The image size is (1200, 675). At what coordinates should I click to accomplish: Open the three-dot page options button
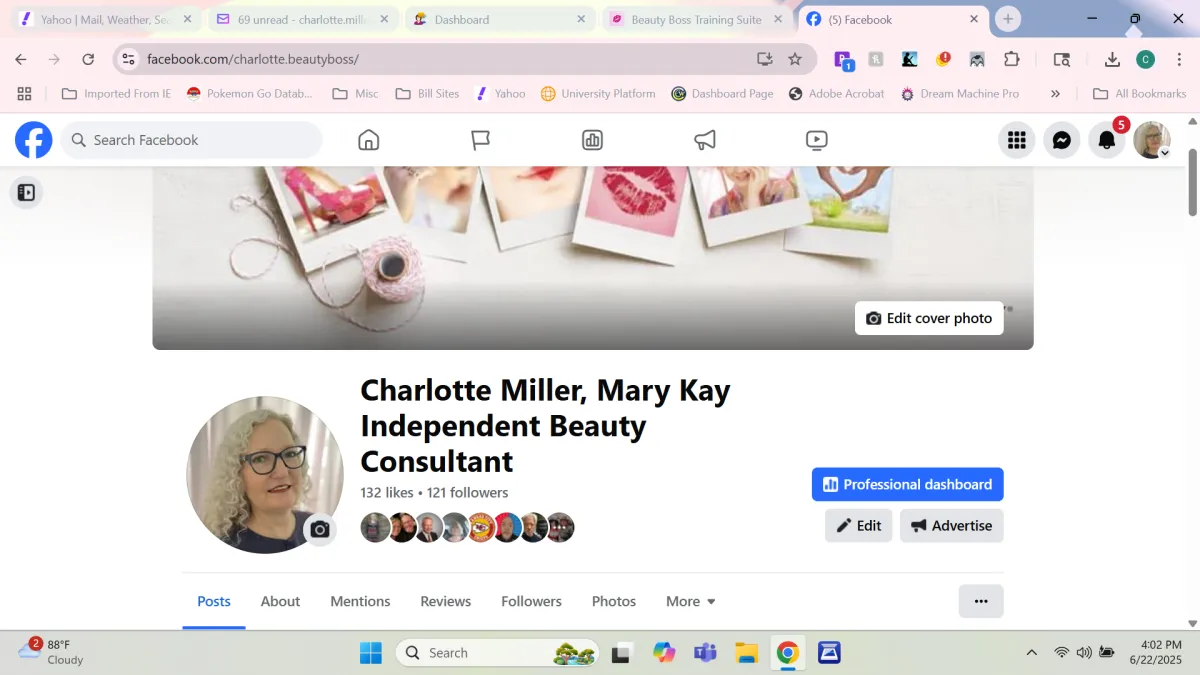pos(981,601)
